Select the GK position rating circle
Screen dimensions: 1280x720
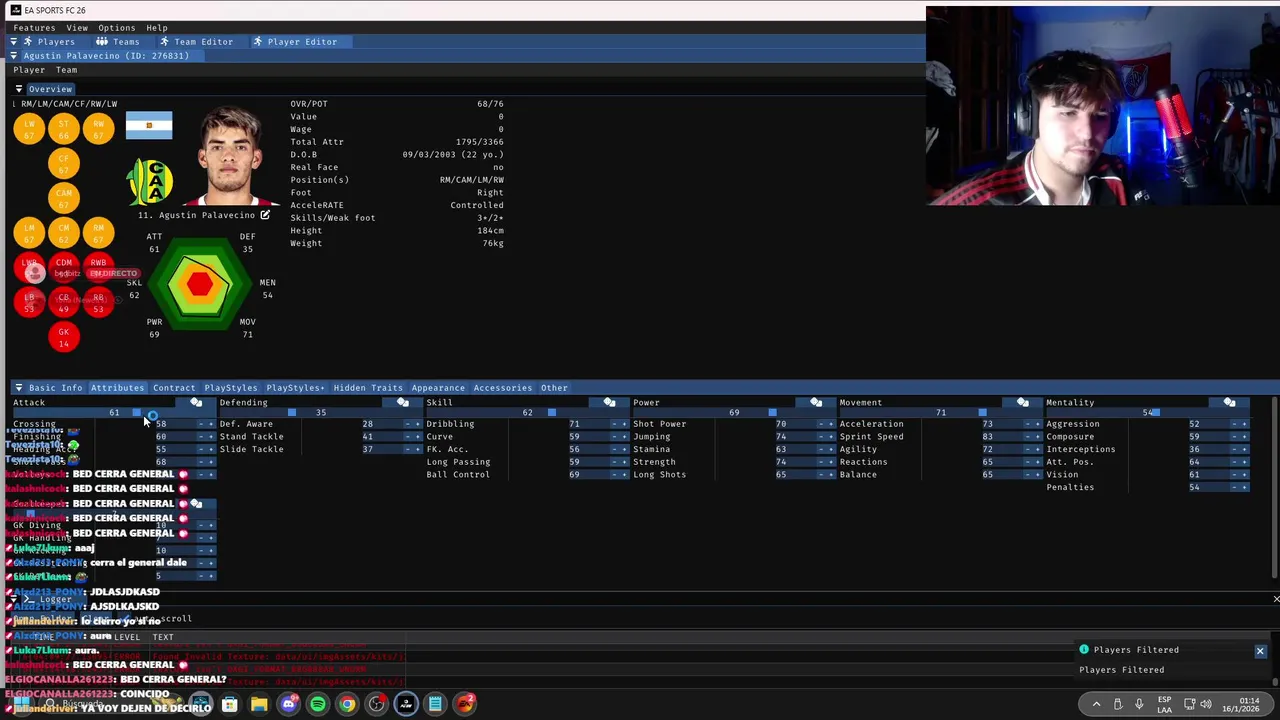64,337
